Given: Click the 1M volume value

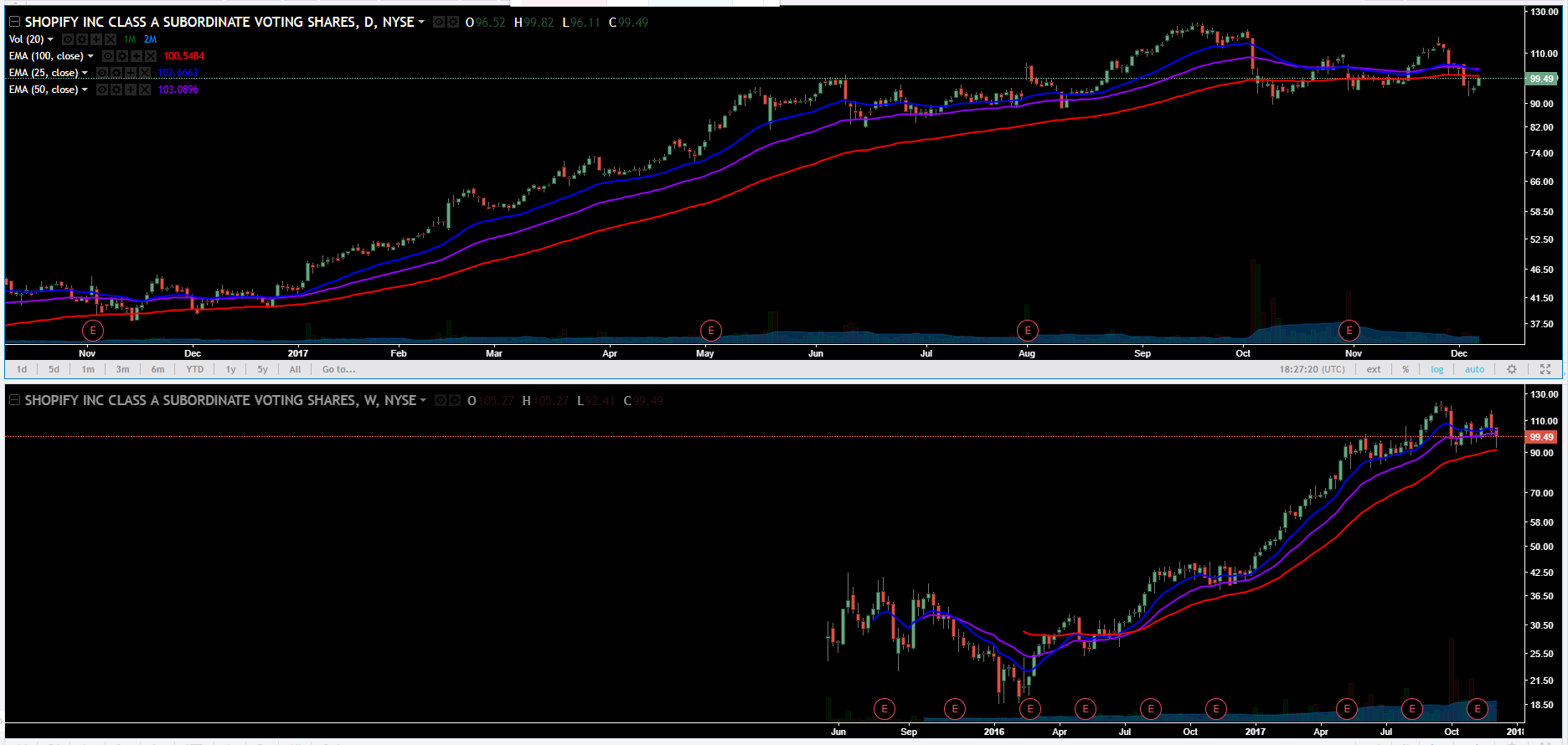Looking at the screenshot, I should [130, 39].
